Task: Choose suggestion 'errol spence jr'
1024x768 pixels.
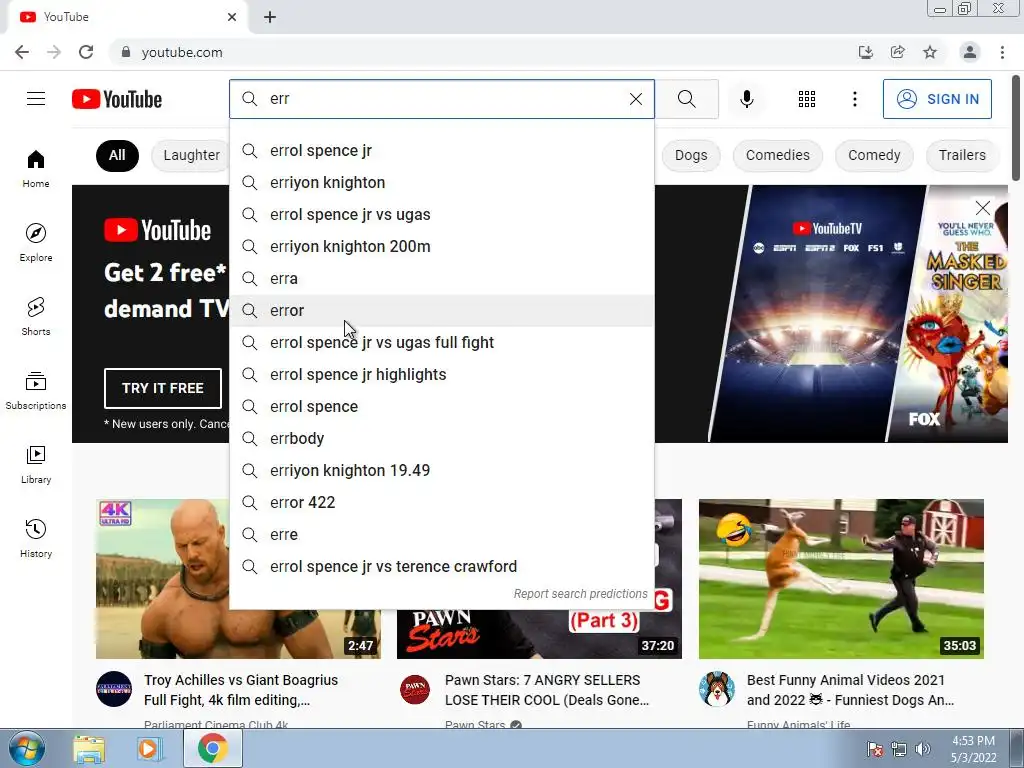Action: click(x=441, y=150)
